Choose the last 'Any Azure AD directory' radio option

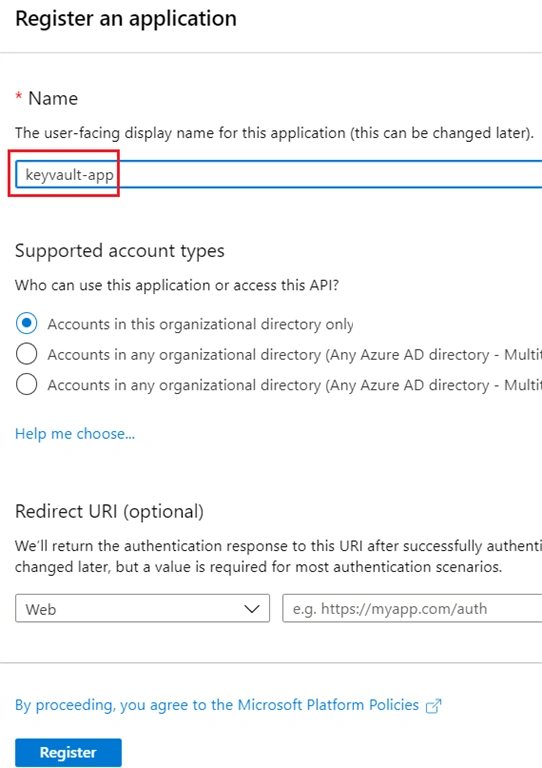pyautogui.click(x=26, y=384)
